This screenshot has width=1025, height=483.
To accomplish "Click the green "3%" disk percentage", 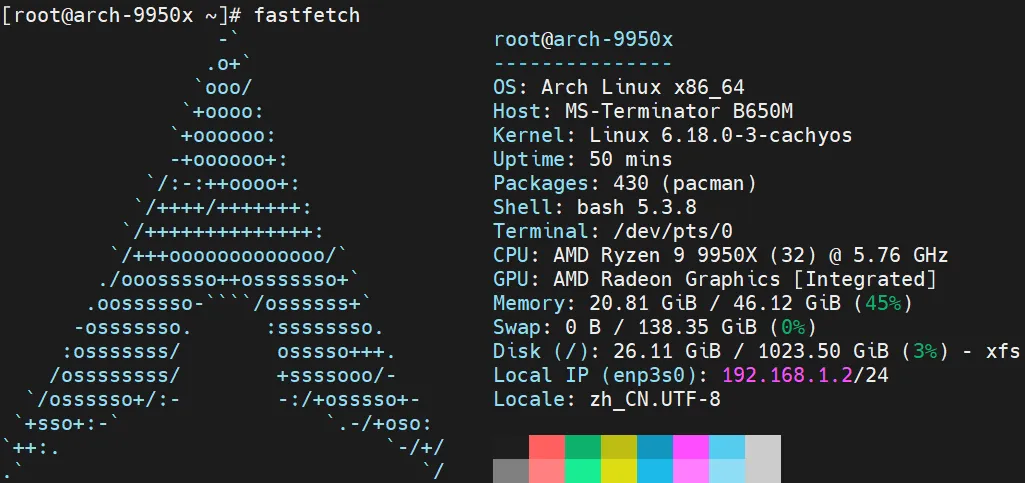I will pos(924,351).
